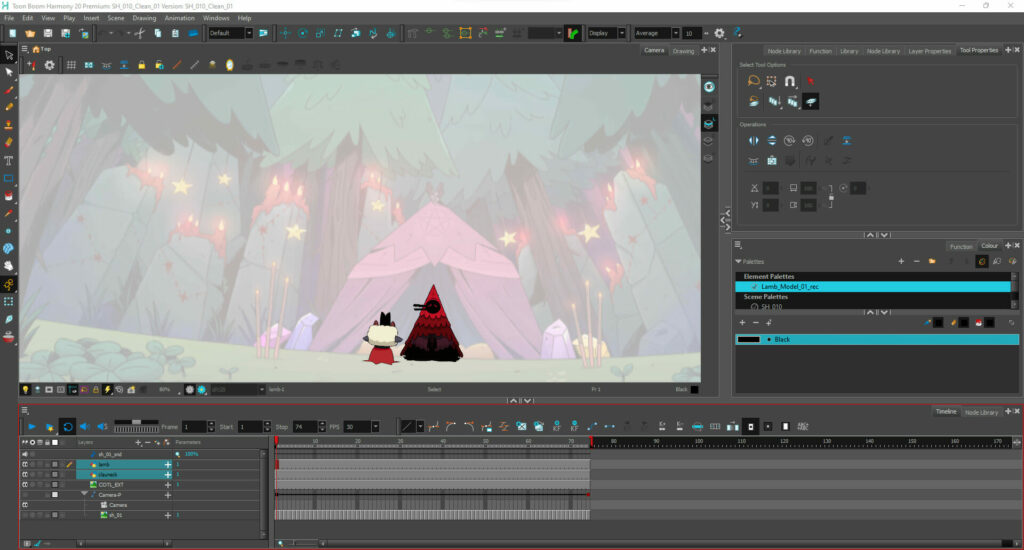This screenshot has width=1024, height=550.
Task: Click the light bulb icon under viewport
Action: pyautogui.click(x=25, y=389)
